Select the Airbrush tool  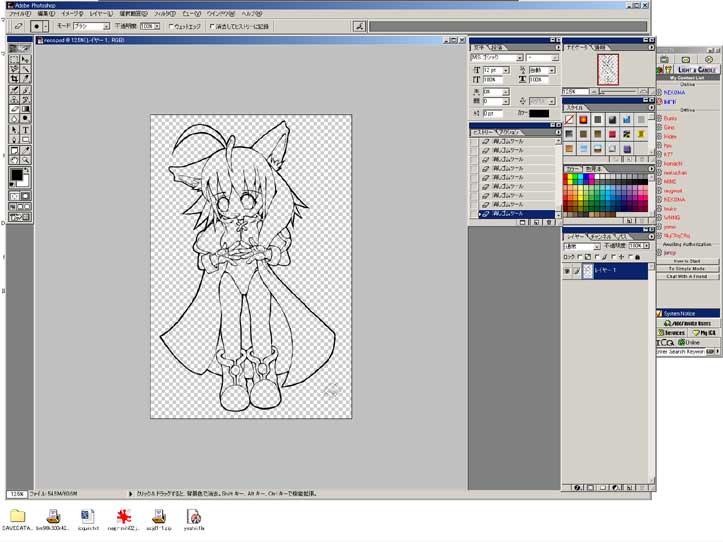[14, 89]
